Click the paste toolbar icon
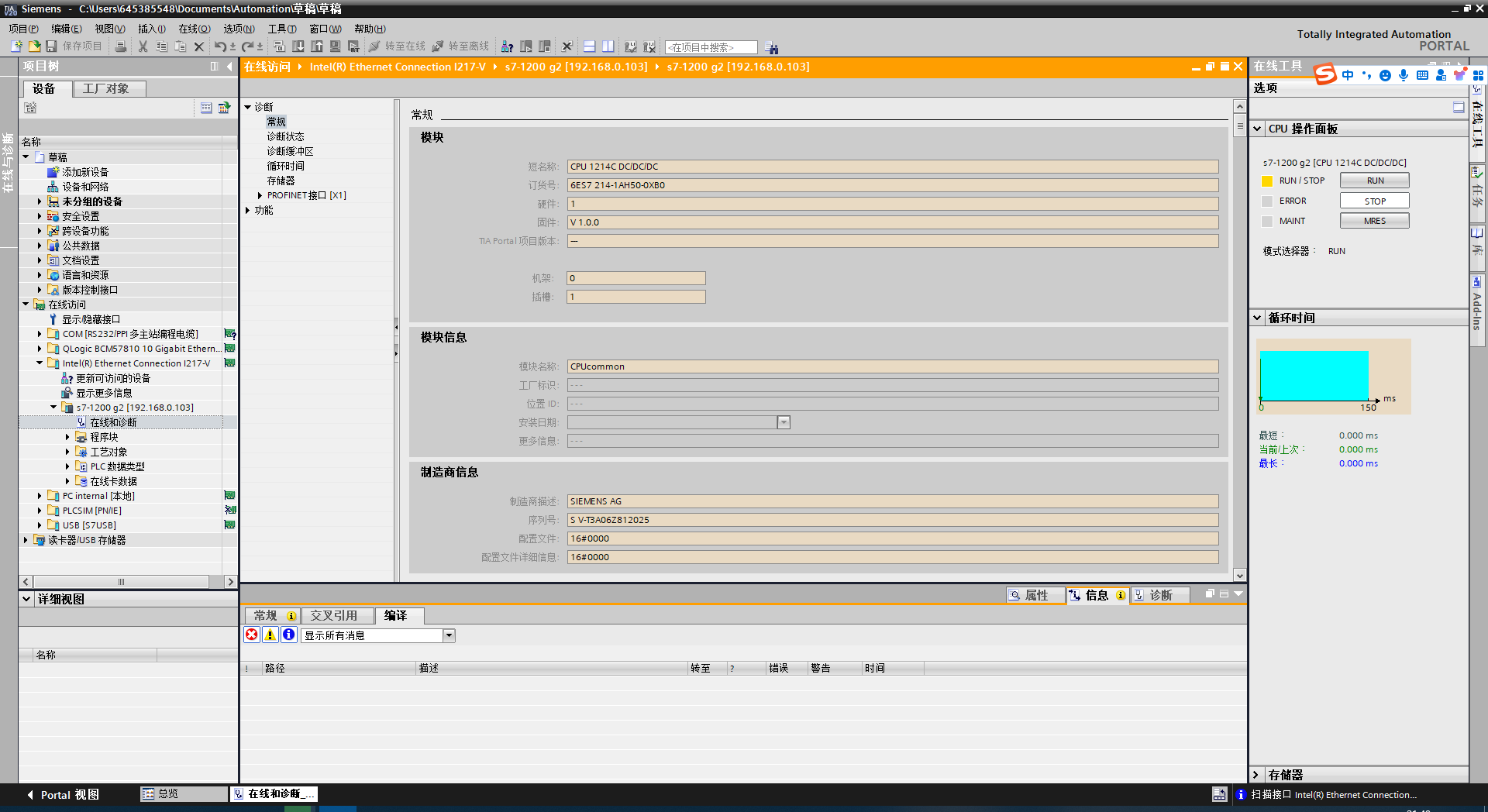Image resolution: width=1488 pixels, height=812 pixels. click(x=181, y=46)
